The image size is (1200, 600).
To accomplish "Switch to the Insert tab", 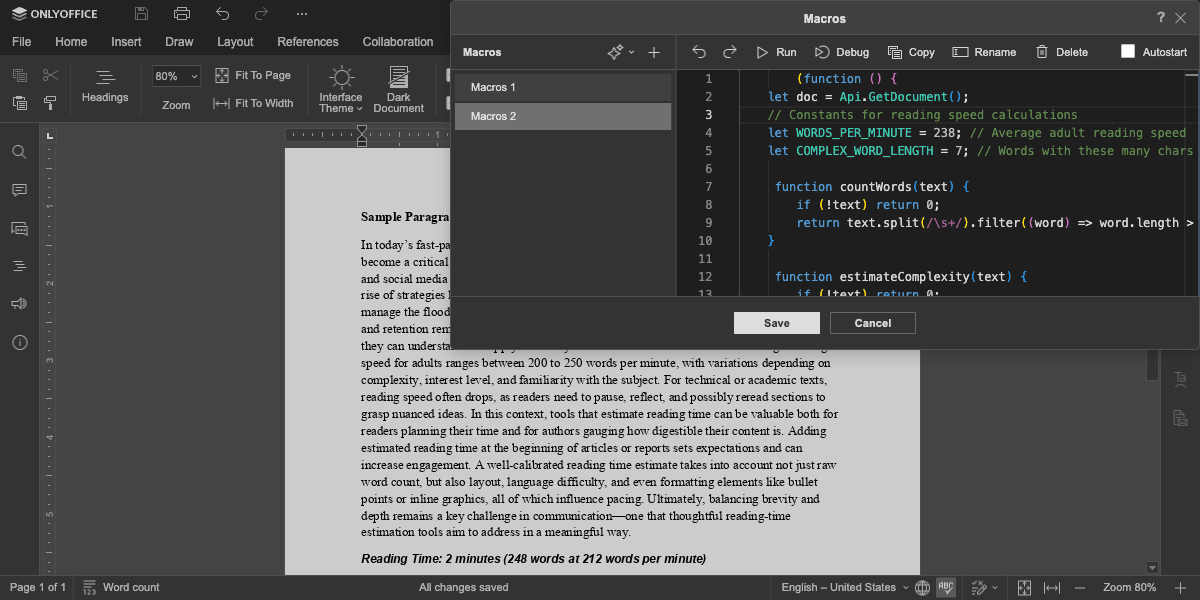I will point(126,42).
